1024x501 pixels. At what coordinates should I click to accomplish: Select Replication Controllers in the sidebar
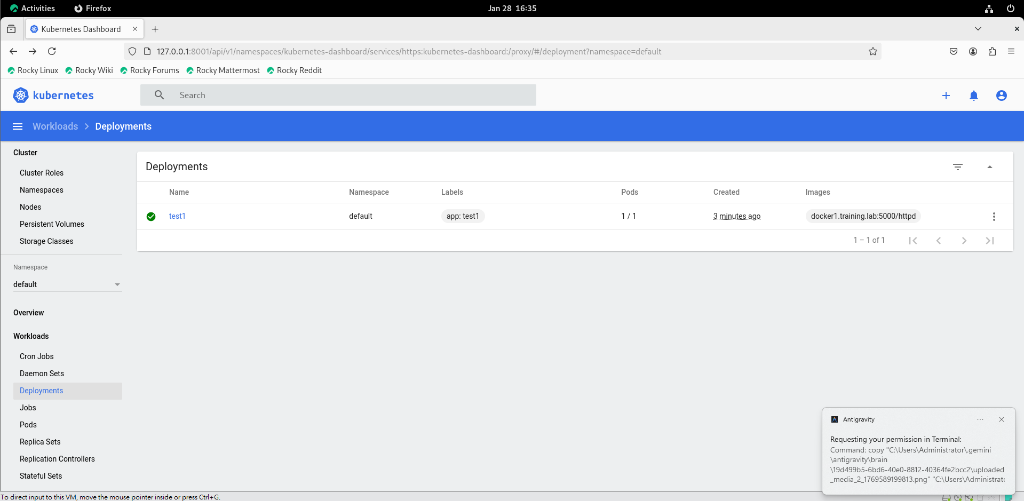tap(57, 459)
